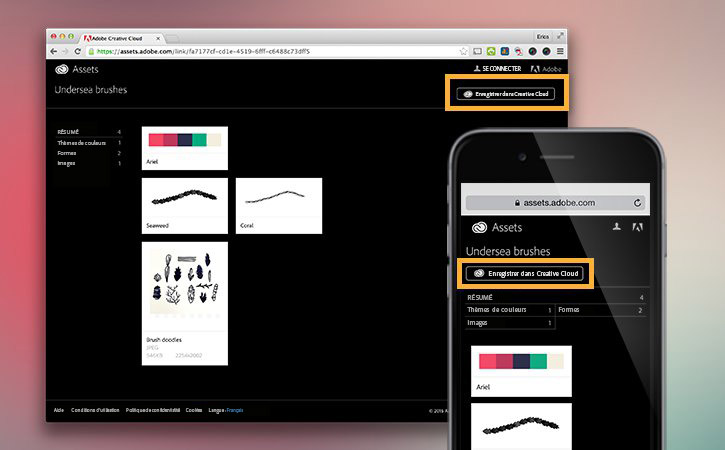
Task: Reload the page on the phone browser
Action: coord(637,203)
